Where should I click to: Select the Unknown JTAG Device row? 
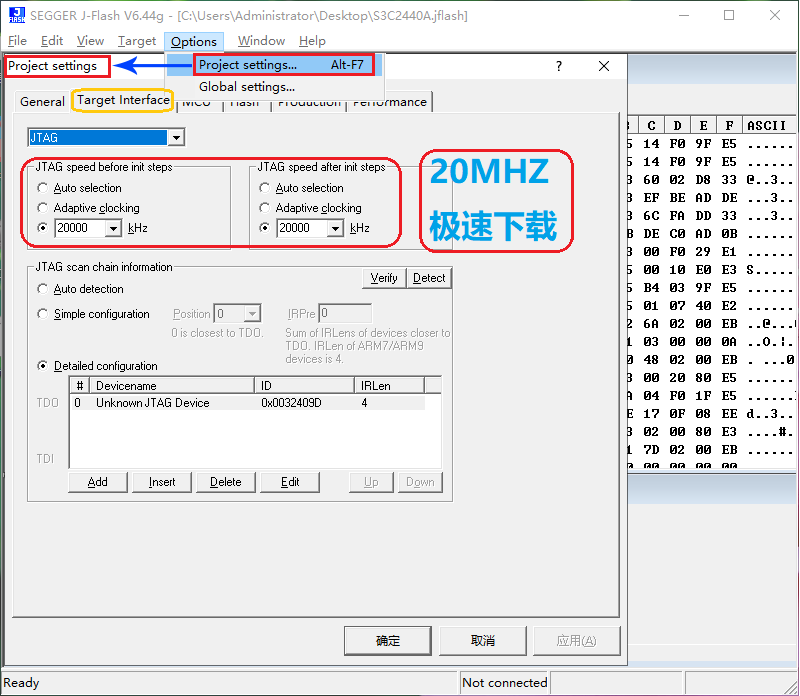[152, 403]
